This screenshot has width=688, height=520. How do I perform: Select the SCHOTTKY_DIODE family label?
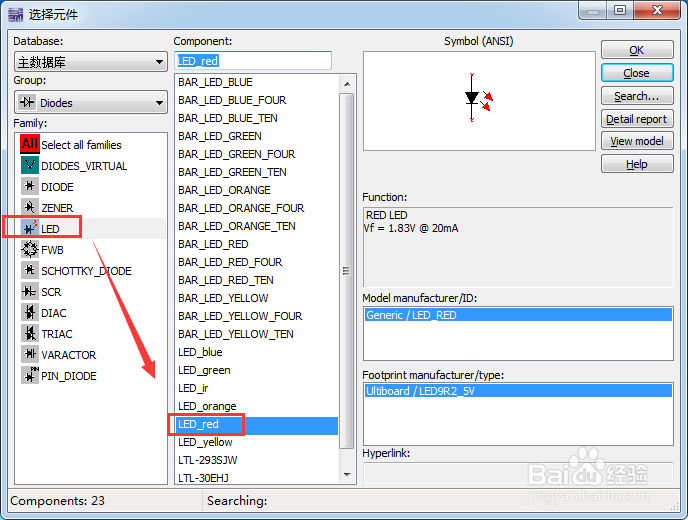86,271
